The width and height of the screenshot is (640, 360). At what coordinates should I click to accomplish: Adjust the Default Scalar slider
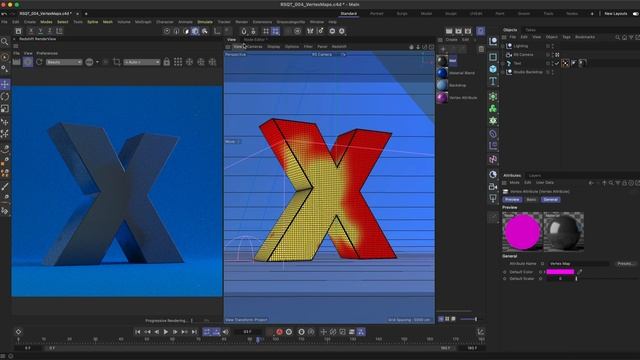[576, 279]
